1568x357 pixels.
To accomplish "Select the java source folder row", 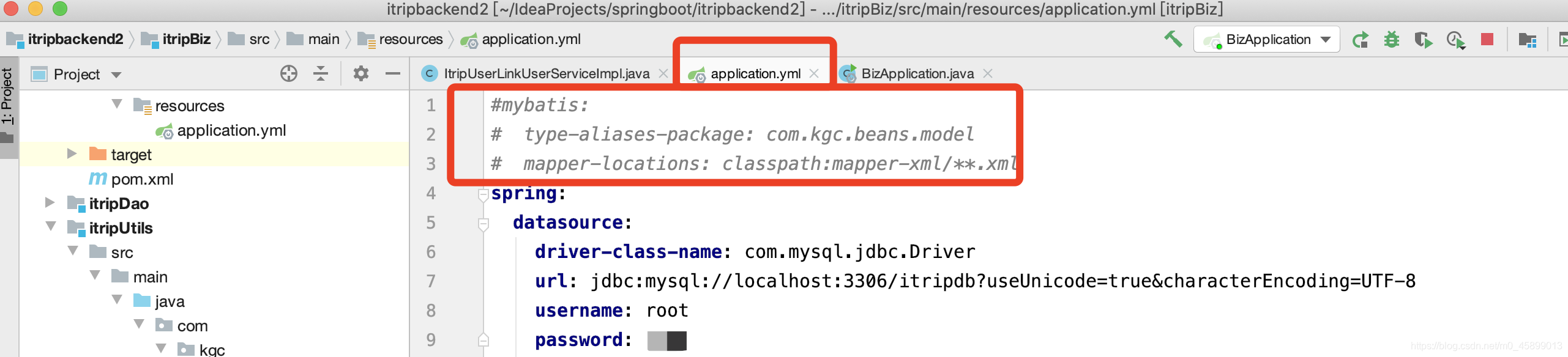I will 214,301.
